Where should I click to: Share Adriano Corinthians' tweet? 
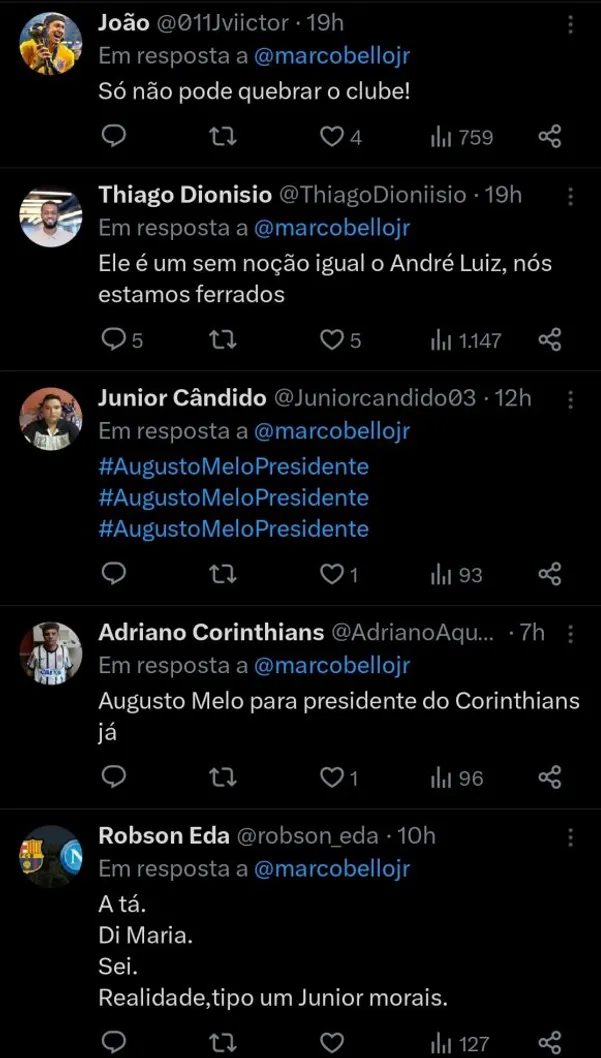(549, 777)
